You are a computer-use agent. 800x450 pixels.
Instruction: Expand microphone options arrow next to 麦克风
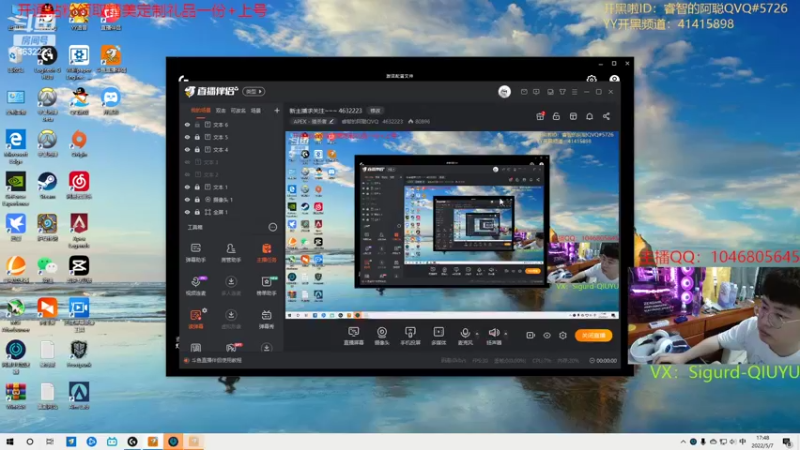point(477,334)
